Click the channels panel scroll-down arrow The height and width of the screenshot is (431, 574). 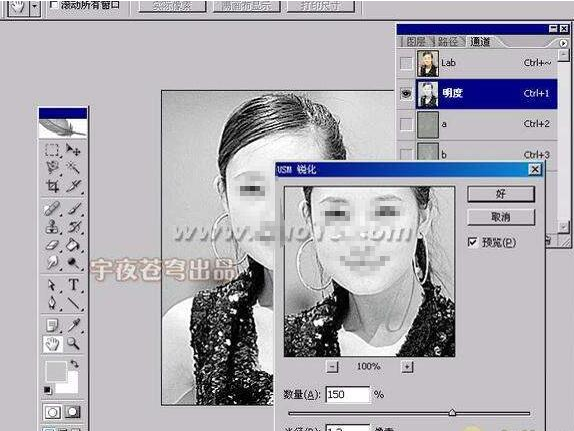pos(563,226)
